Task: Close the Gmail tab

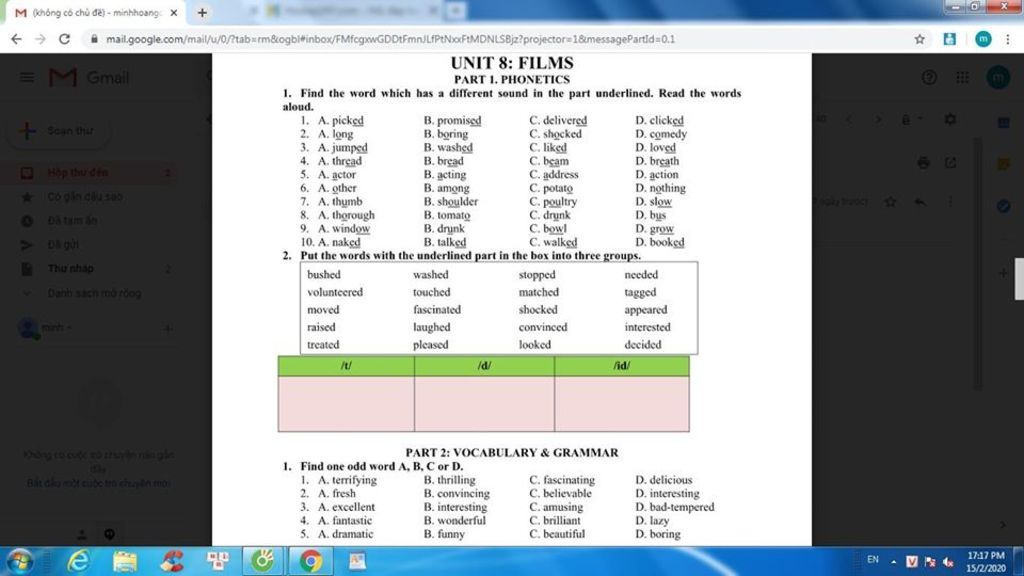Action: (174, 12)
